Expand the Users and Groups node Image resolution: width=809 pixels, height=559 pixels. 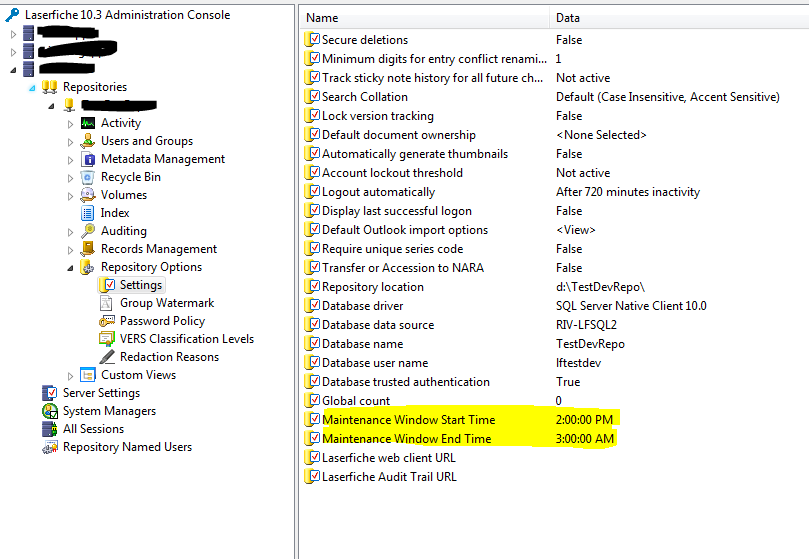[x=70, y=142]
